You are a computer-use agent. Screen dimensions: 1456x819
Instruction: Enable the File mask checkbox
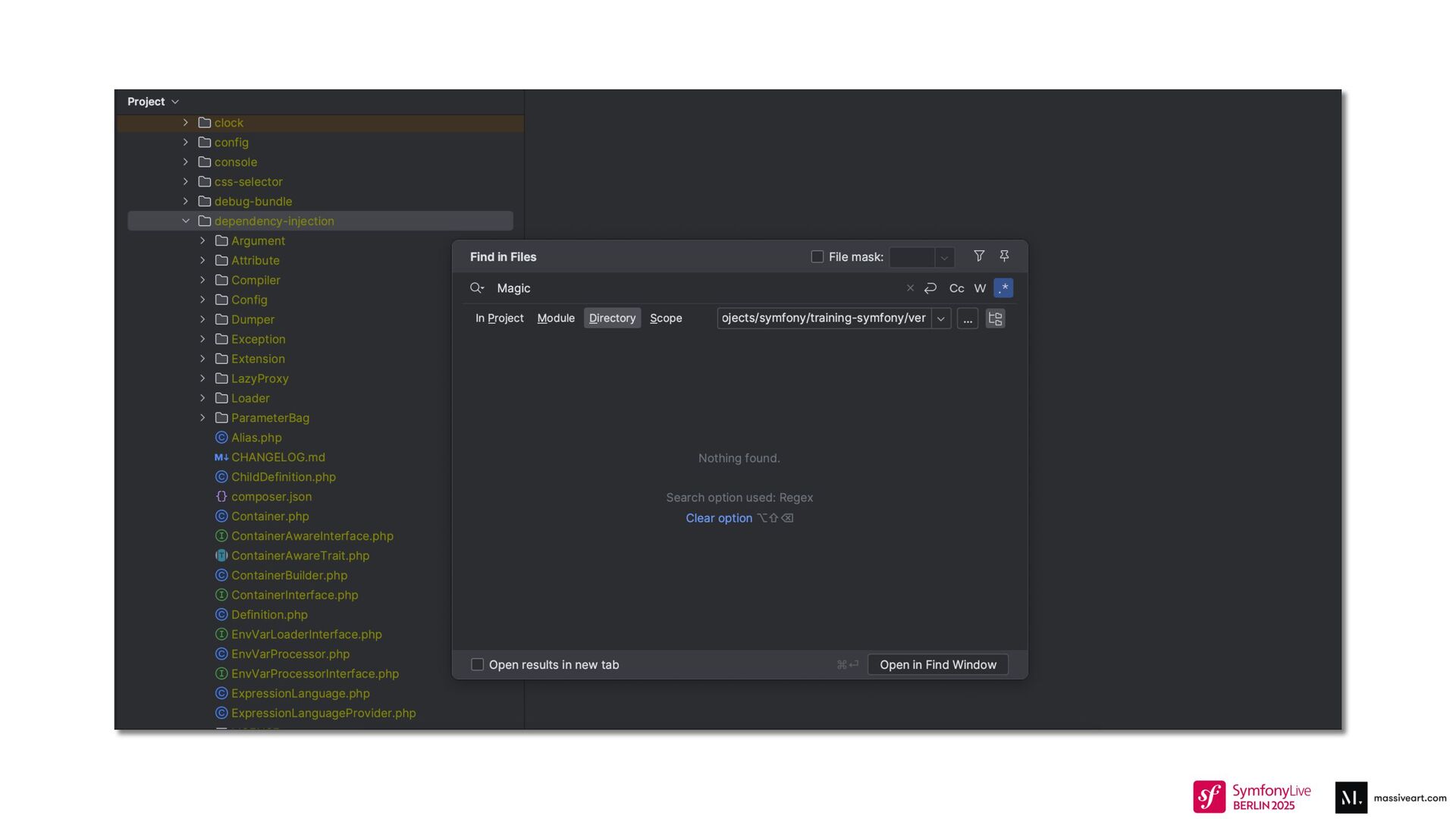(817, 257)
